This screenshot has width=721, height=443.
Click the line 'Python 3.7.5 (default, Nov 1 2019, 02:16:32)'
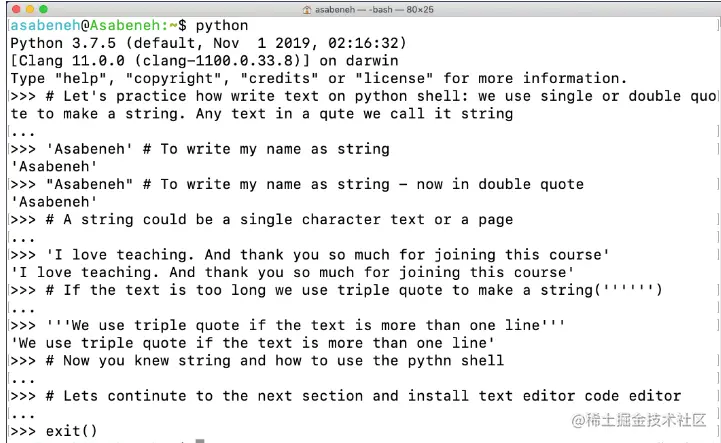click(208, 43)
